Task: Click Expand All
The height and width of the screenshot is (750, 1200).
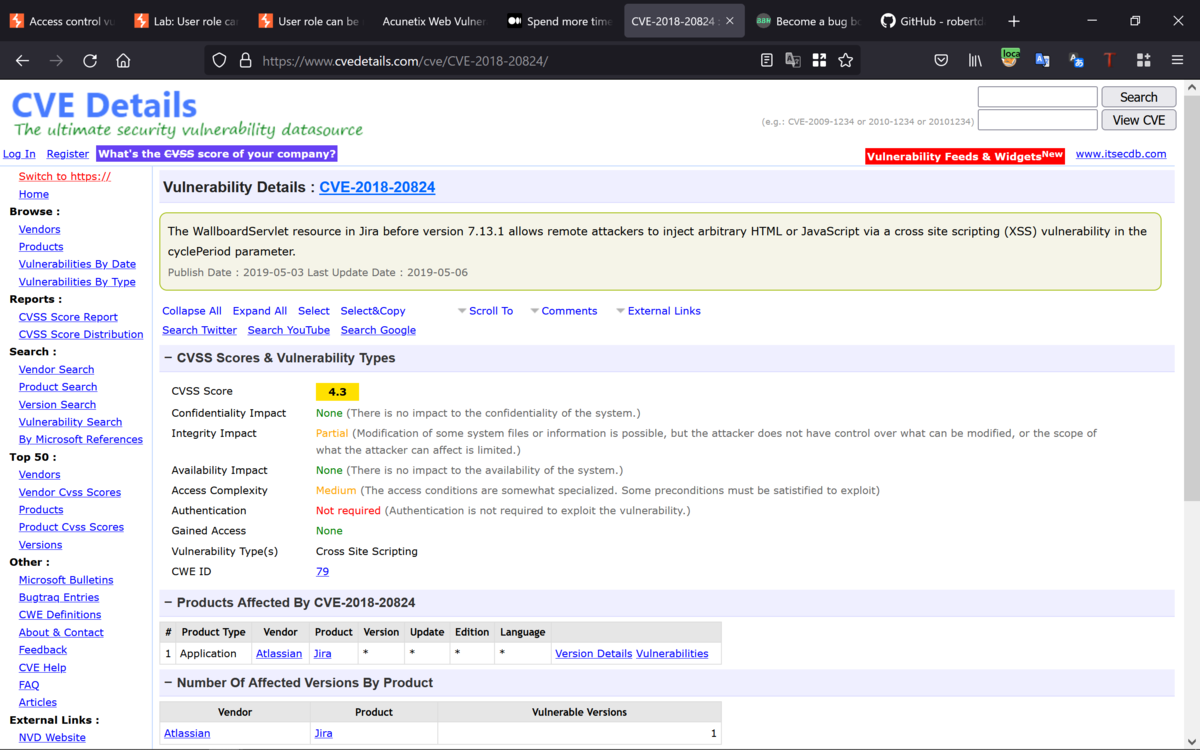Action: click(x=260, y=311)
